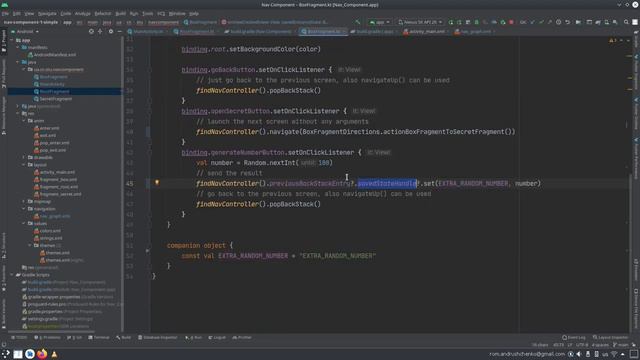
Task: Open the Database Inspector tool window
Action: tap(158, 338)
